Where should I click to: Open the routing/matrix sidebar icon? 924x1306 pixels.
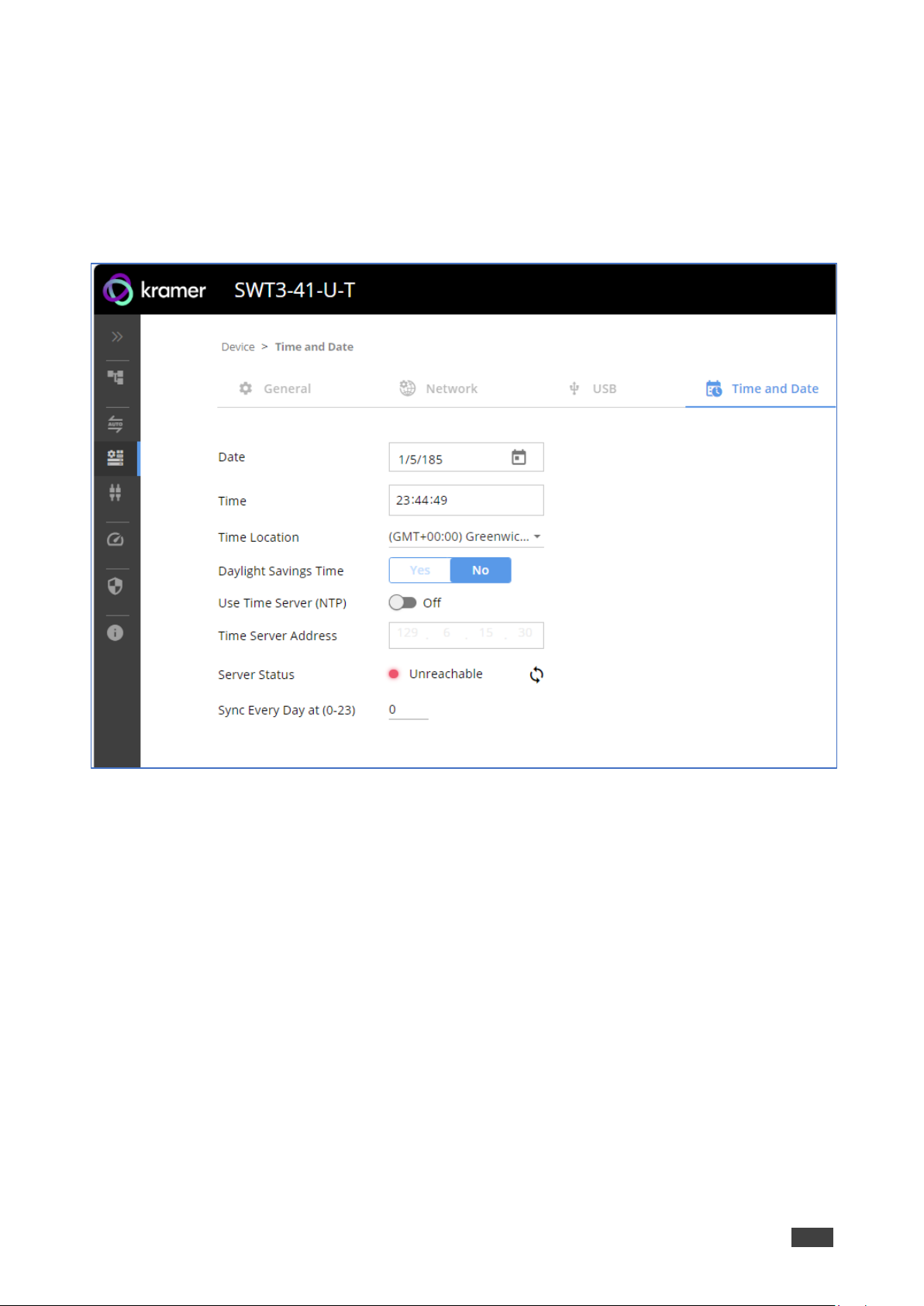click(115, 377)
